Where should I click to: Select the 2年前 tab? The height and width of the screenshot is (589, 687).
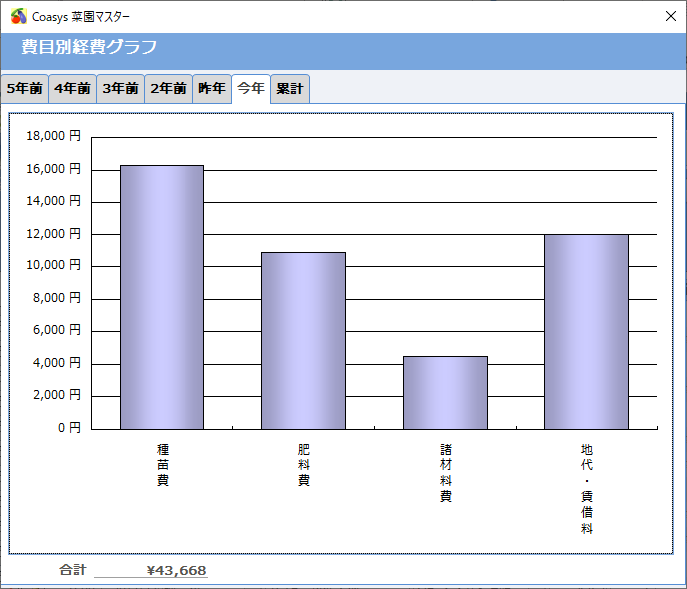[x=169, y=89]
